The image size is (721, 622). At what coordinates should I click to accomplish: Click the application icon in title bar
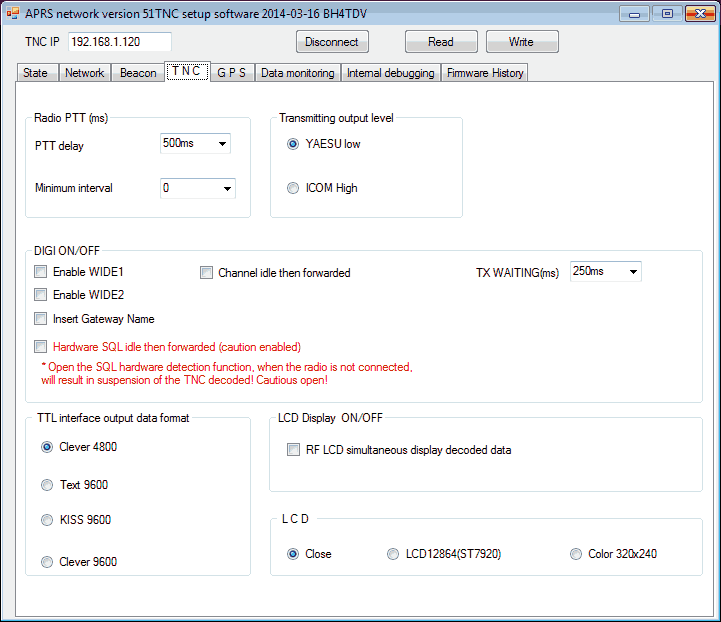point(13,13)
